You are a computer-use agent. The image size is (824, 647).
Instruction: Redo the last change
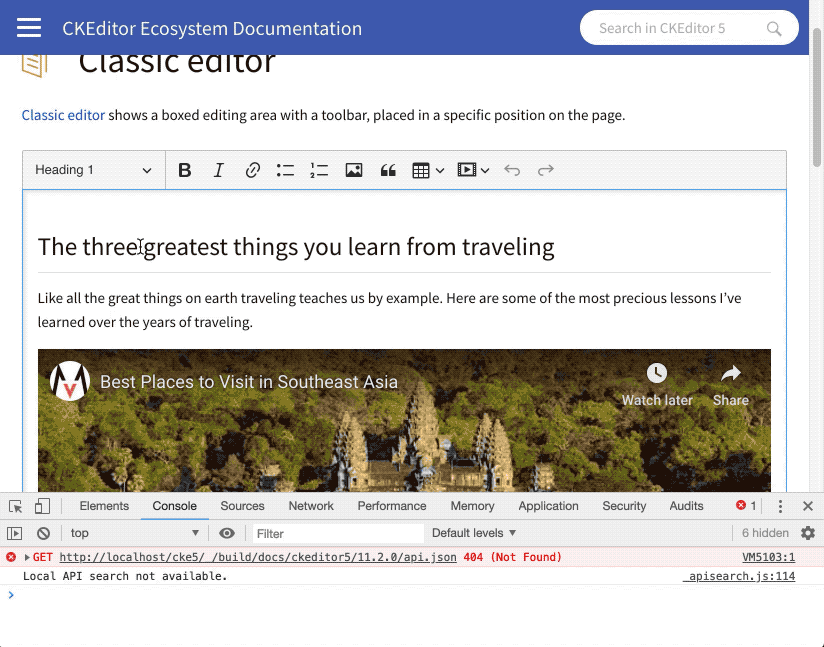(x=545, y=170)
